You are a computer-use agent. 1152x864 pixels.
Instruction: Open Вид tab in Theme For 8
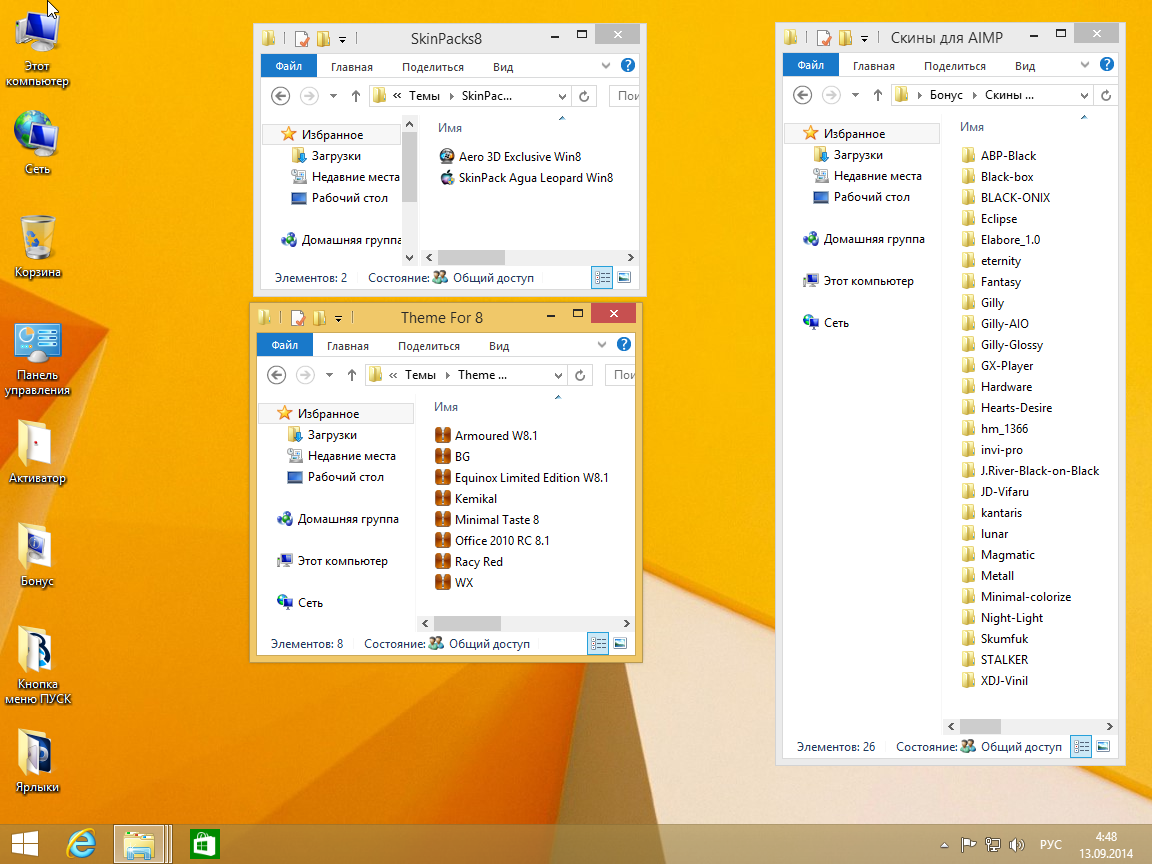[499, 346]
